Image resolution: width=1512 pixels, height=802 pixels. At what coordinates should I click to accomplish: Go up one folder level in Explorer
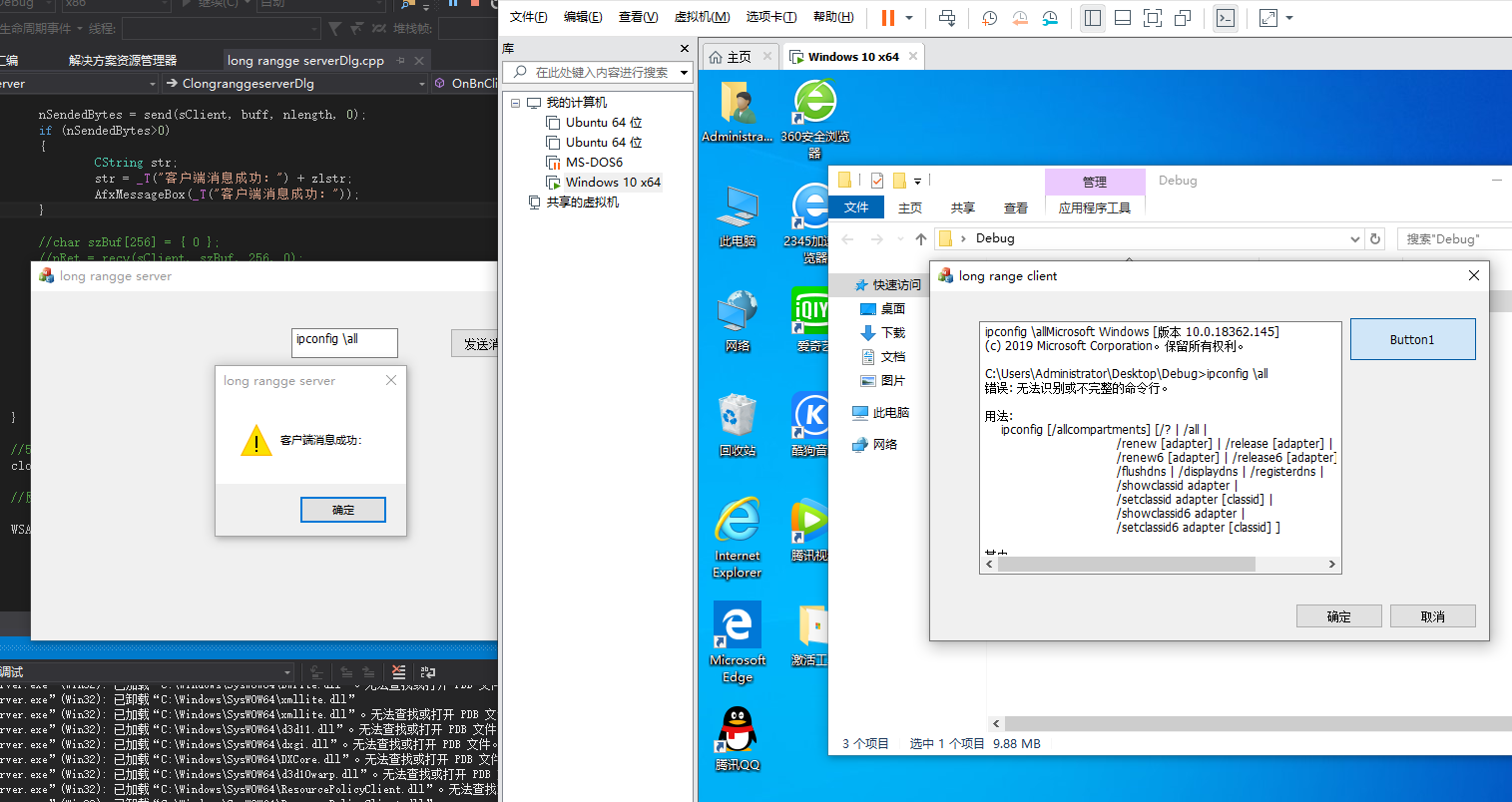click(x=921, y=239)
